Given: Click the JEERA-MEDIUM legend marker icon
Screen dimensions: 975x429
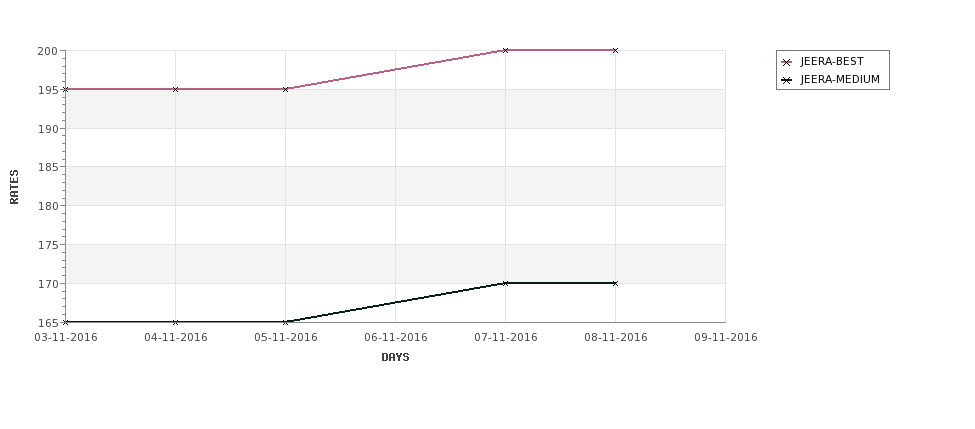Looking at the screenshot, I should (787, 80).
